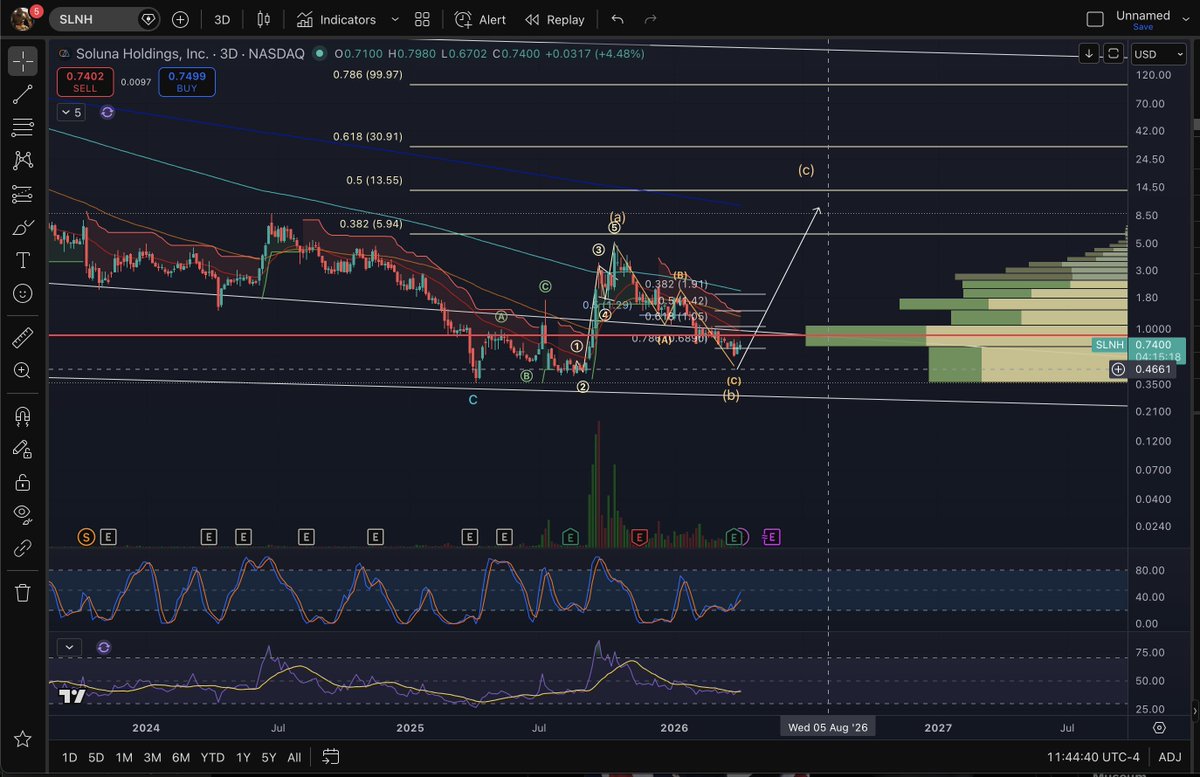Click the Wed 05 Aug '26 date label

pyautogui.click(x=827, y=727)
